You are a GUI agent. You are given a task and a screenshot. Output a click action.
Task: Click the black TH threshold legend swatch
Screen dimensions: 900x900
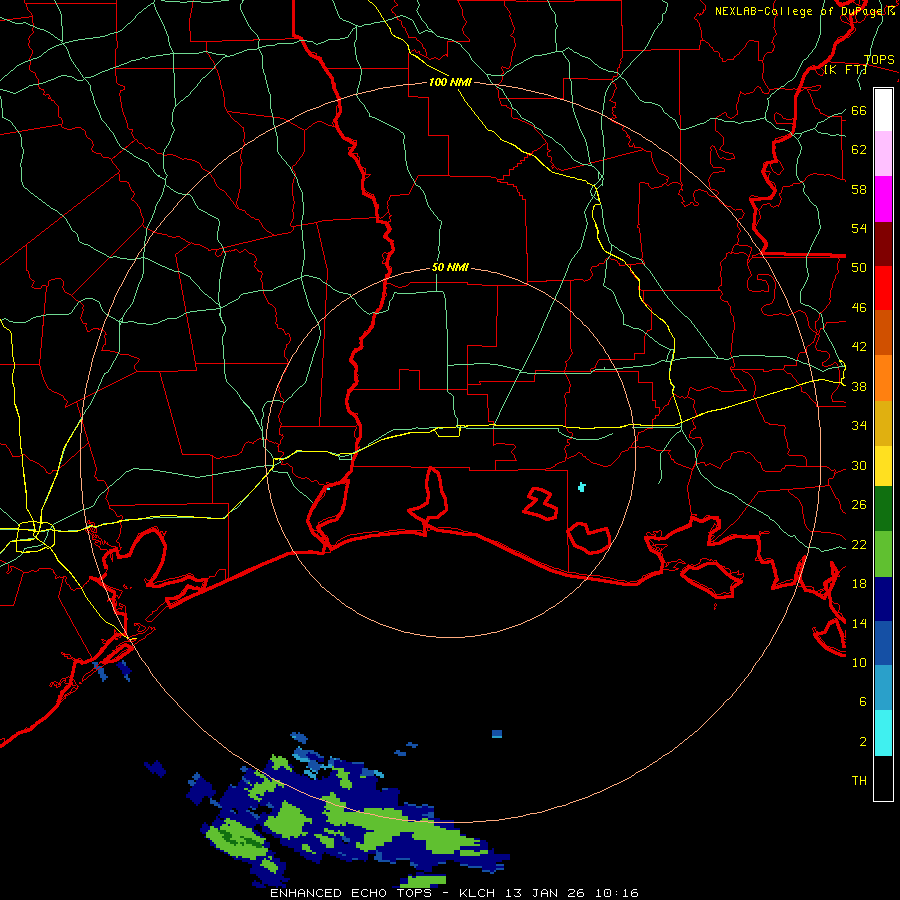pos(883,778)
